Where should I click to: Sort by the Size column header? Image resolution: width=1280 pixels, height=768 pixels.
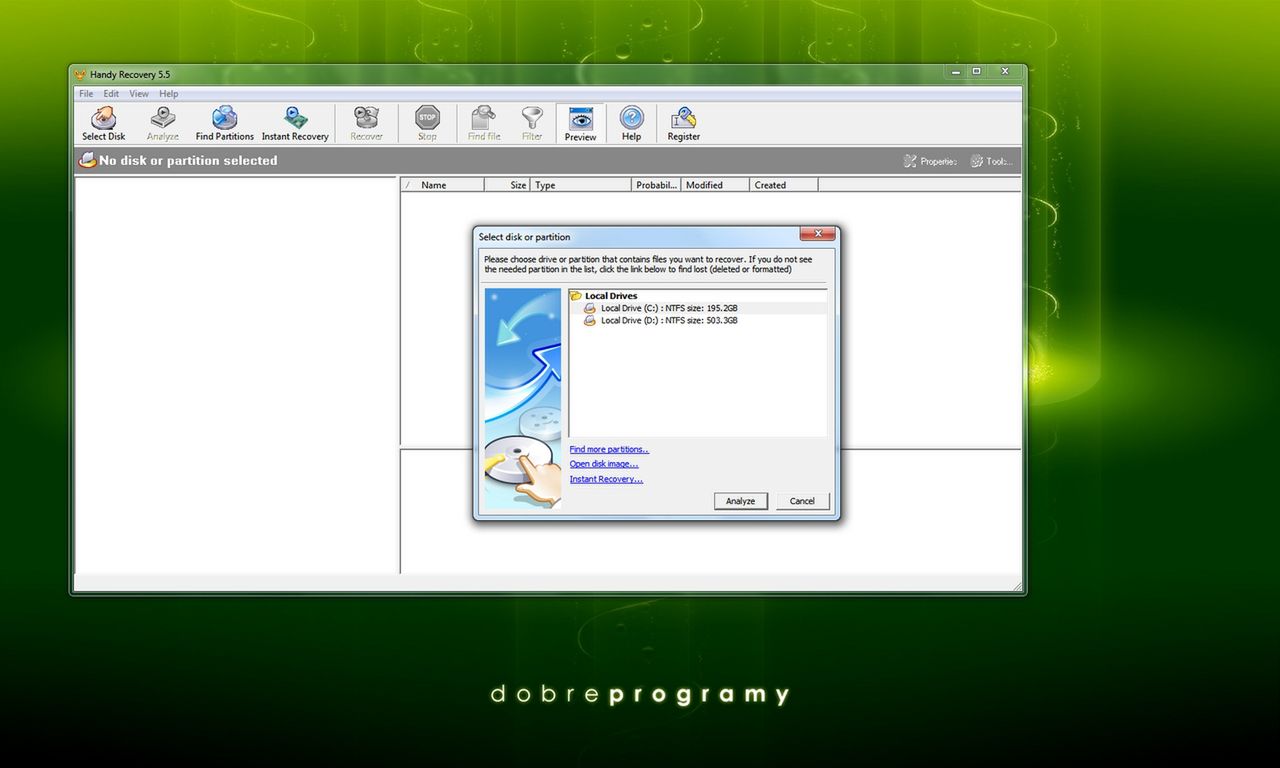coord(508,185)
